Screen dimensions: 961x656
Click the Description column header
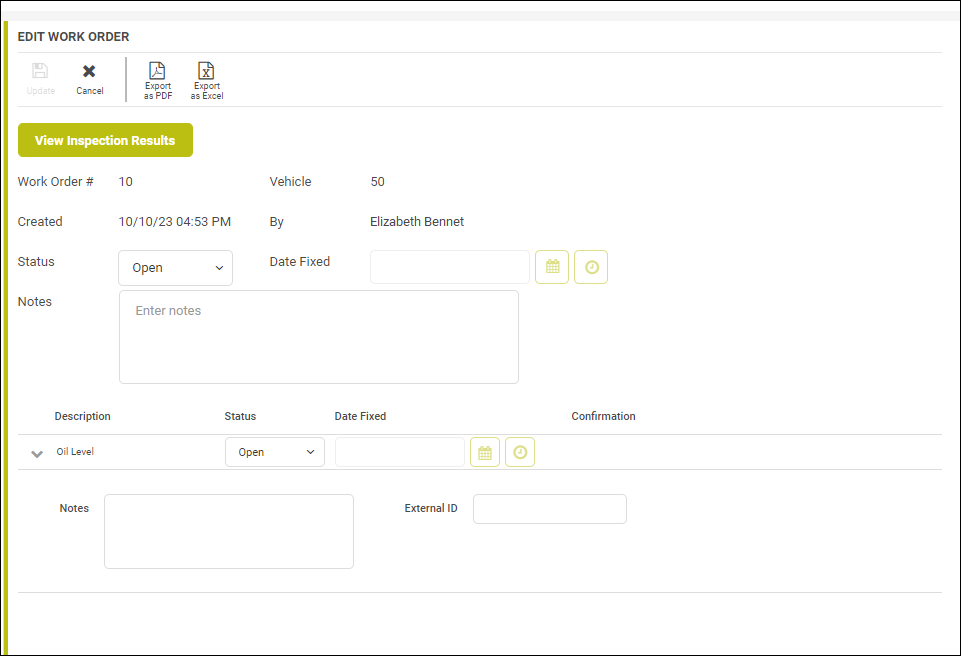click(82, 416)
